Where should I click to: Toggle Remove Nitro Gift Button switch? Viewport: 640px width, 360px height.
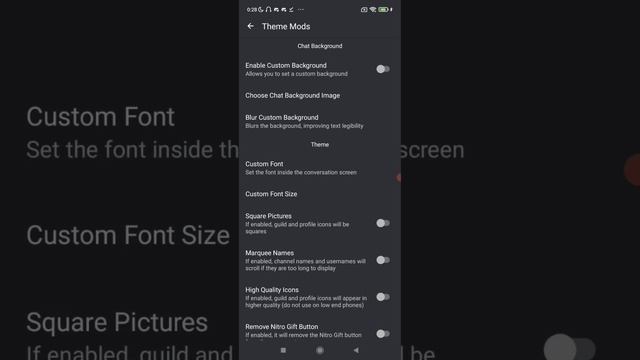coord(383,333)
